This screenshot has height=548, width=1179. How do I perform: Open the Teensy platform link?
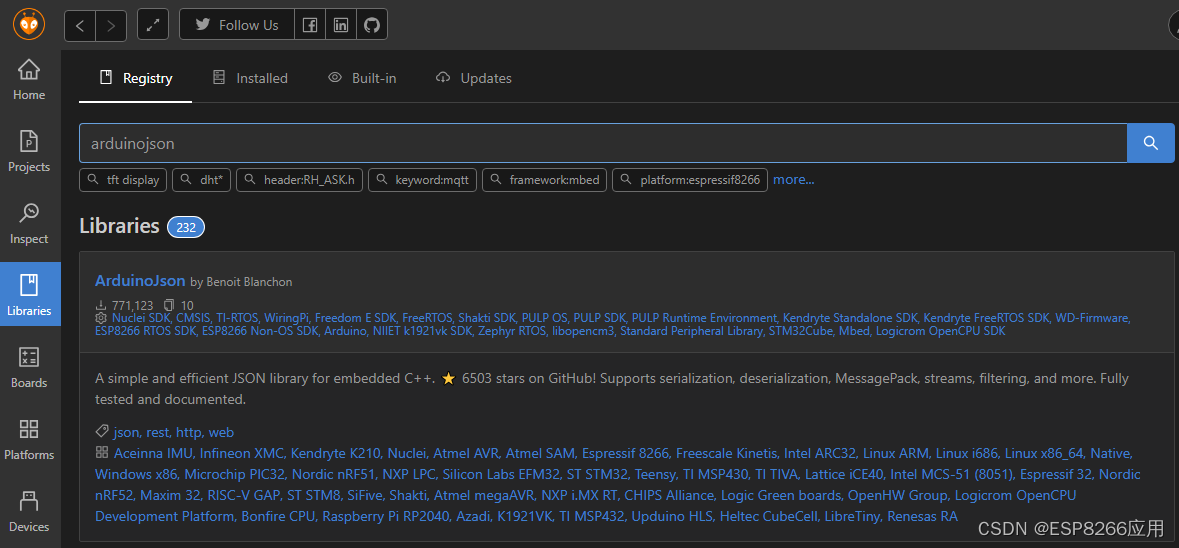point(656,474)
